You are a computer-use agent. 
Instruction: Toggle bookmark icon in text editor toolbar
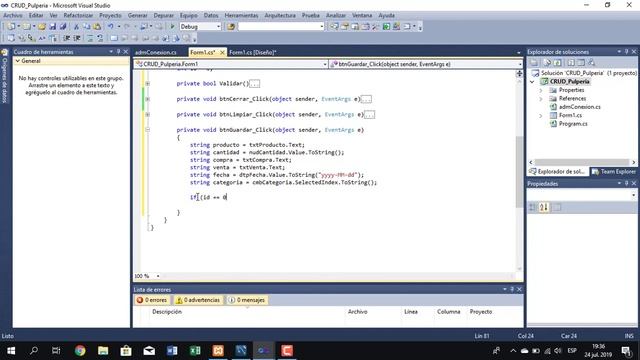pos(114,38)
